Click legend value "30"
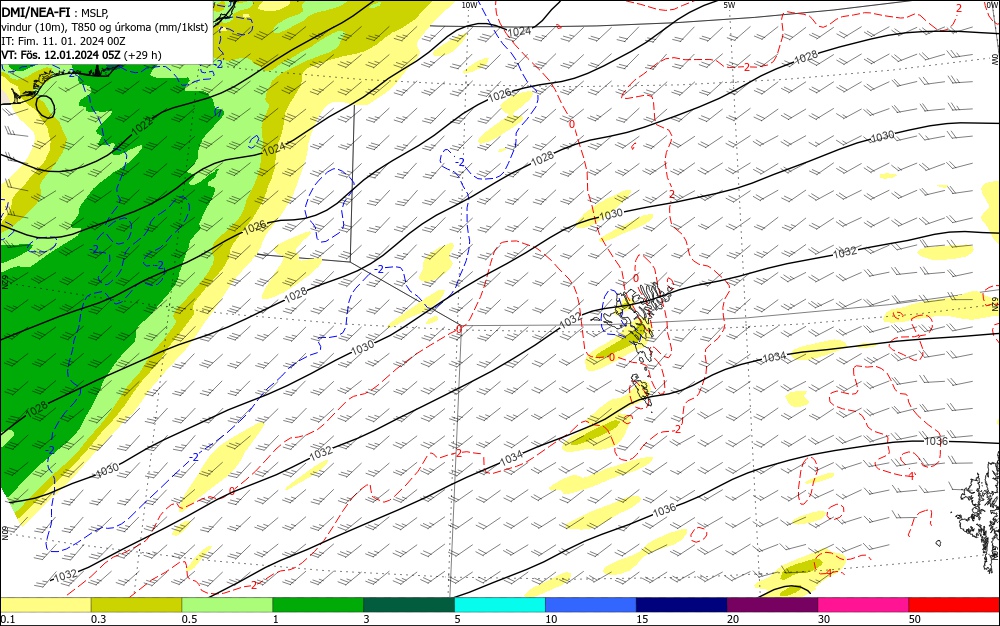Viewport: 1000px width, 626px height. (824, 619)
